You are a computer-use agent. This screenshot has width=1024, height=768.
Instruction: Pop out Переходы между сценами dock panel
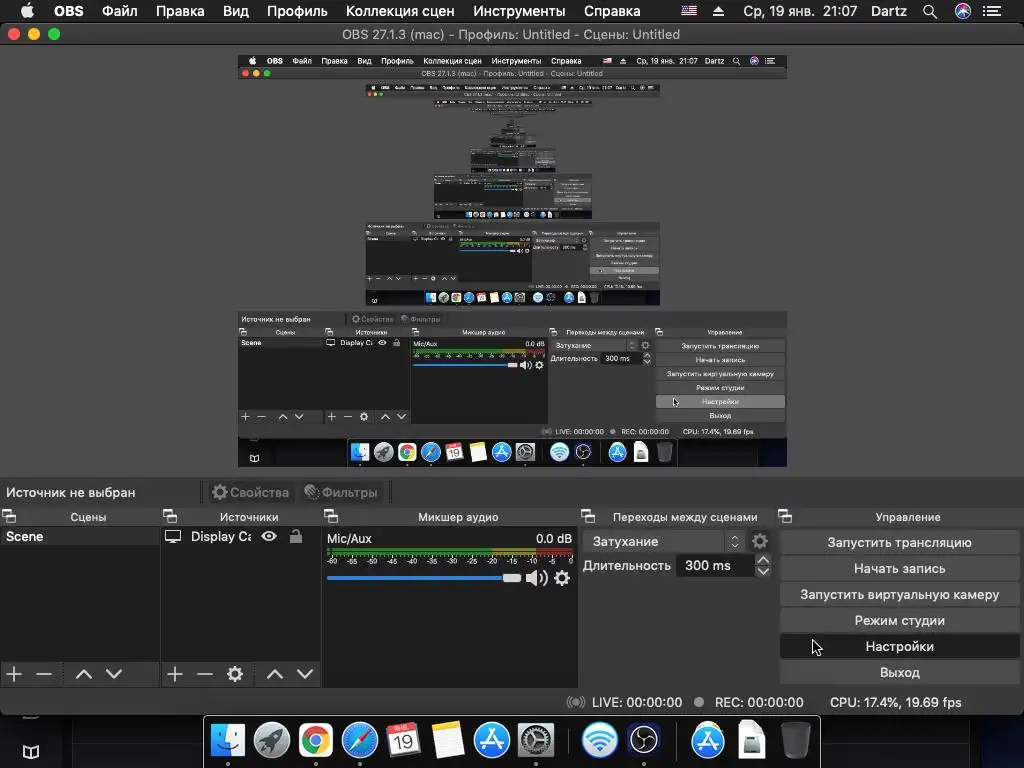point(588,517)
